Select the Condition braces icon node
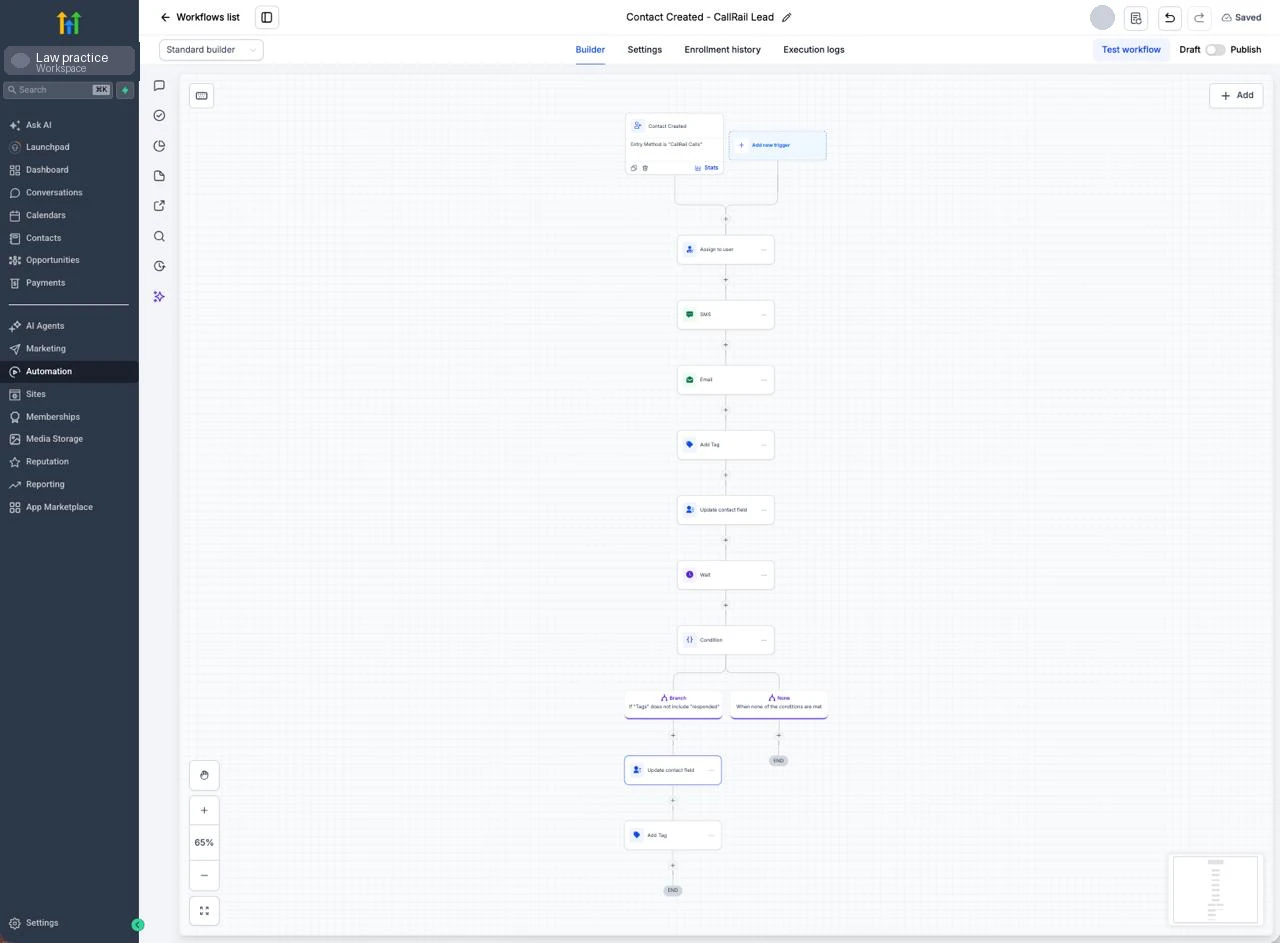Viewport: 1280px width, 943px height. [690, 640]
